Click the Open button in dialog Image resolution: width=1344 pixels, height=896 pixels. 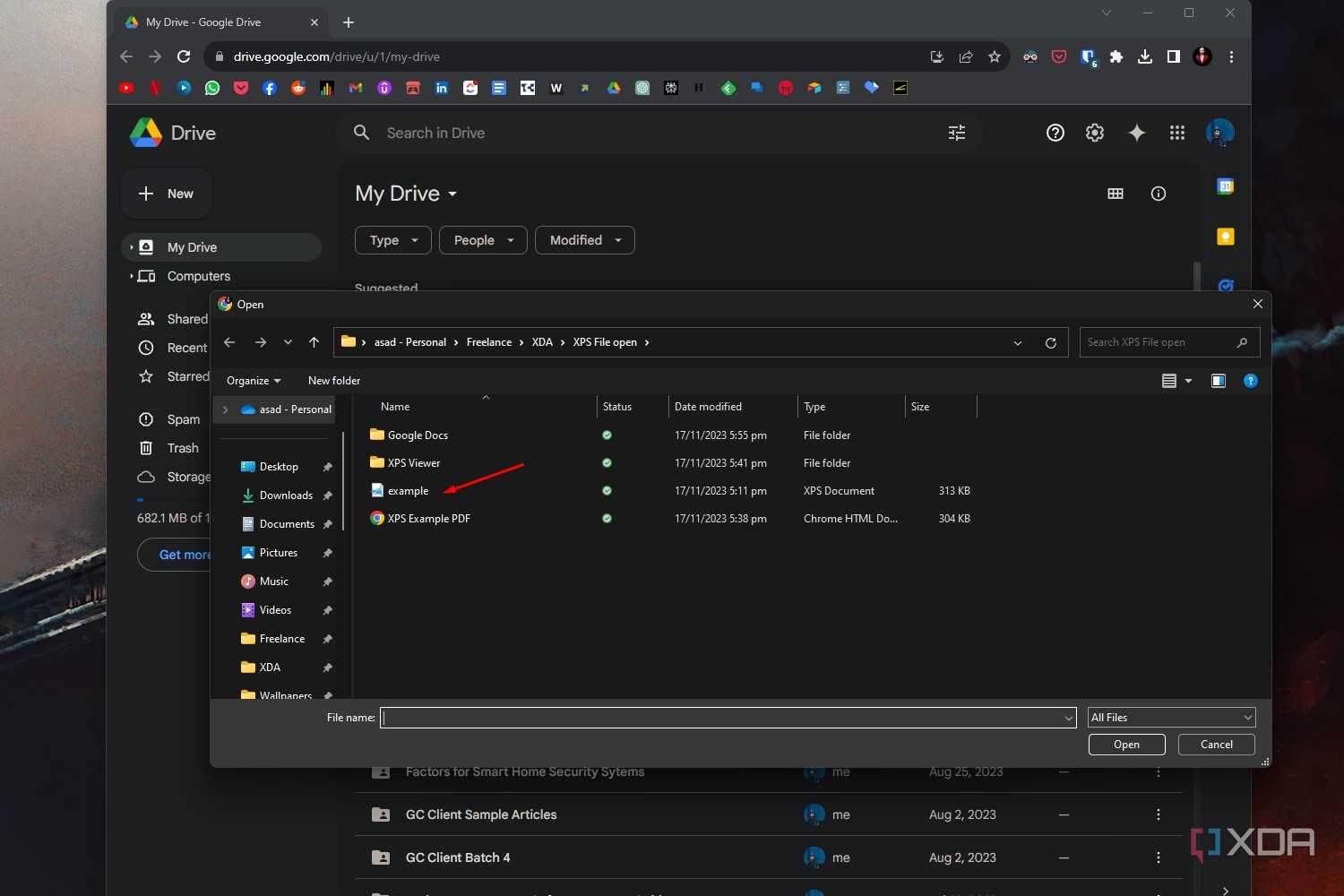[1126, 745]
